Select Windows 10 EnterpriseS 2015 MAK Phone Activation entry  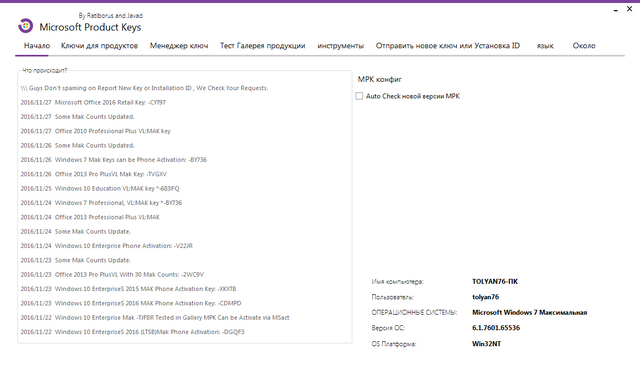(x=129, y=288)
